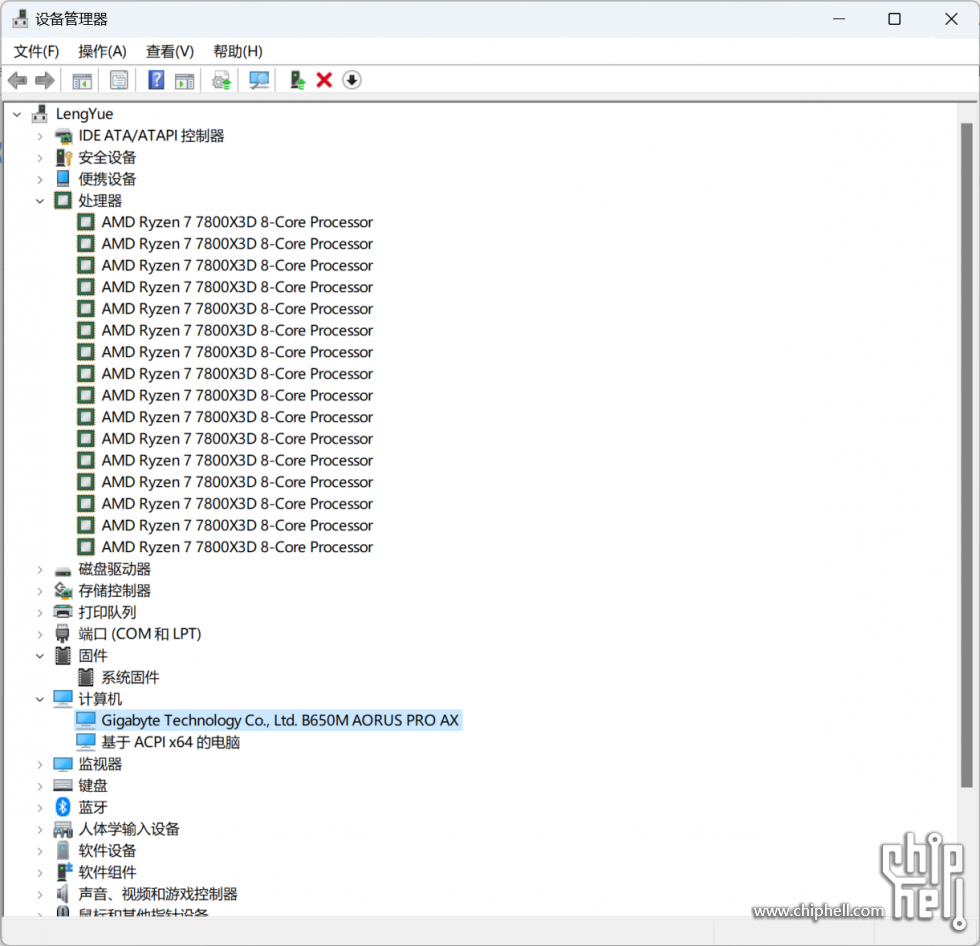Click the 处理器 processor category icon

click(63, 201)
